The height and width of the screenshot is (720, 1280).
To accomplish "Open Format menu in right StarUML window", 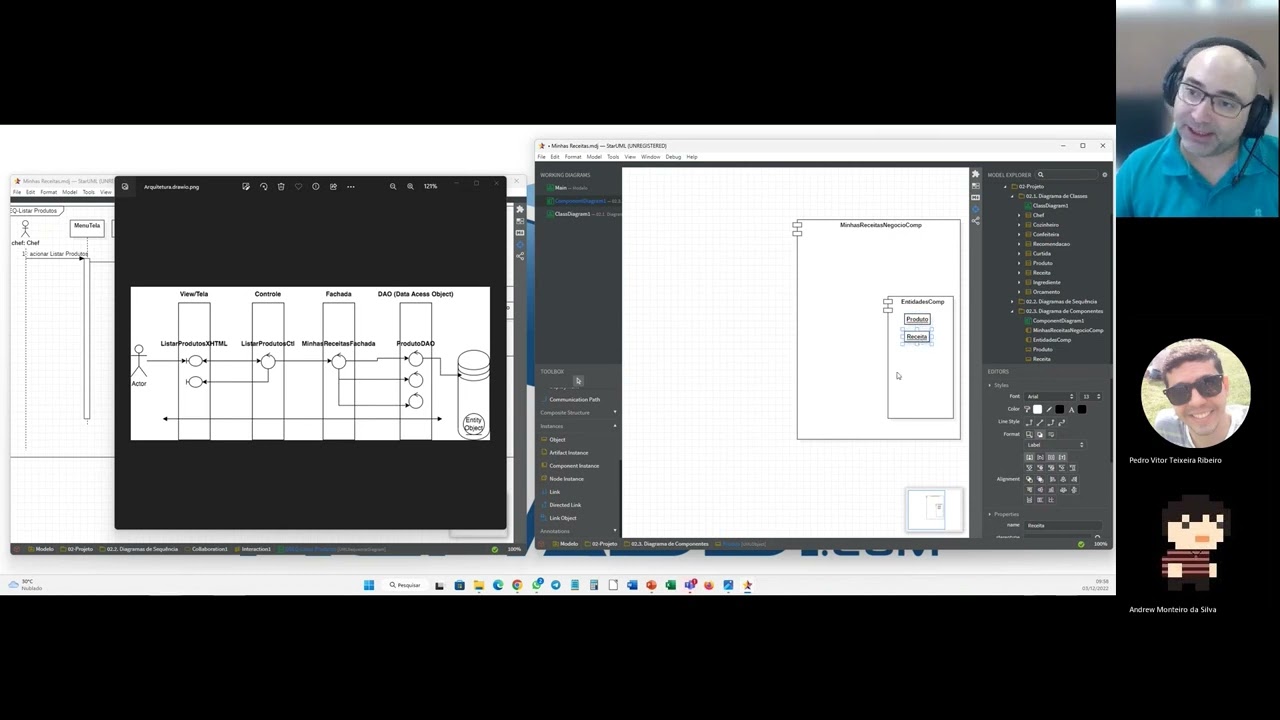I will tap(573, 157).
